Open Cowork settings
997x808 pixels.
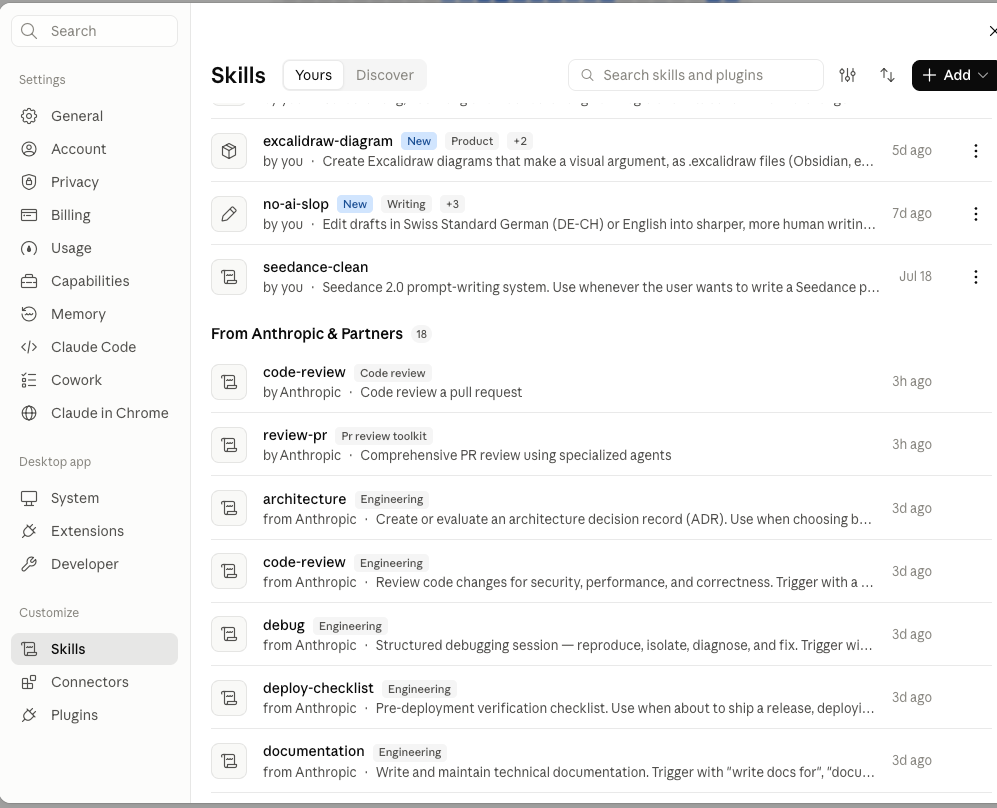coord(94,380)
